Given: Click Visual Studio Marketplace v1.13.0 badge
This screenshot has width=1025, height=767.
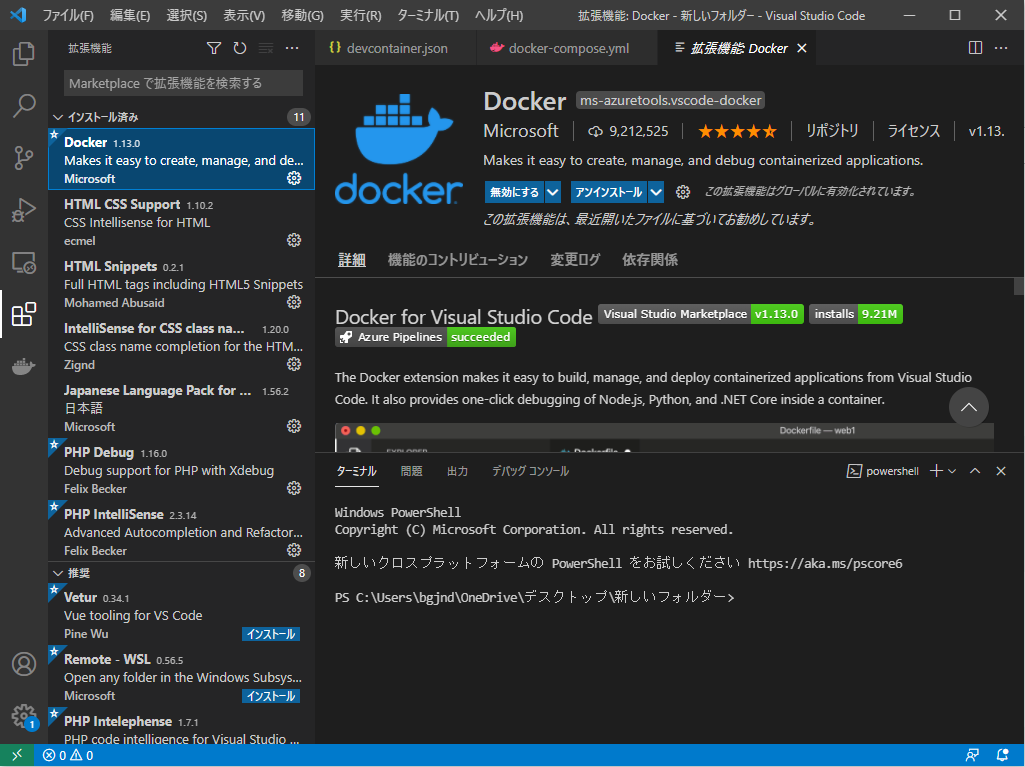Looking at the screenshot, I should (x=701, y=315).
